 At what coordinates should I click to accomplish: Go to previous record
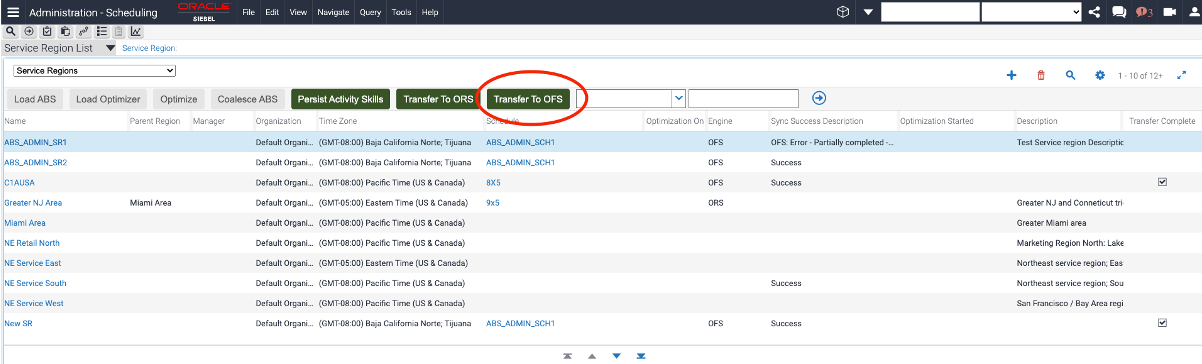[591, 356]
